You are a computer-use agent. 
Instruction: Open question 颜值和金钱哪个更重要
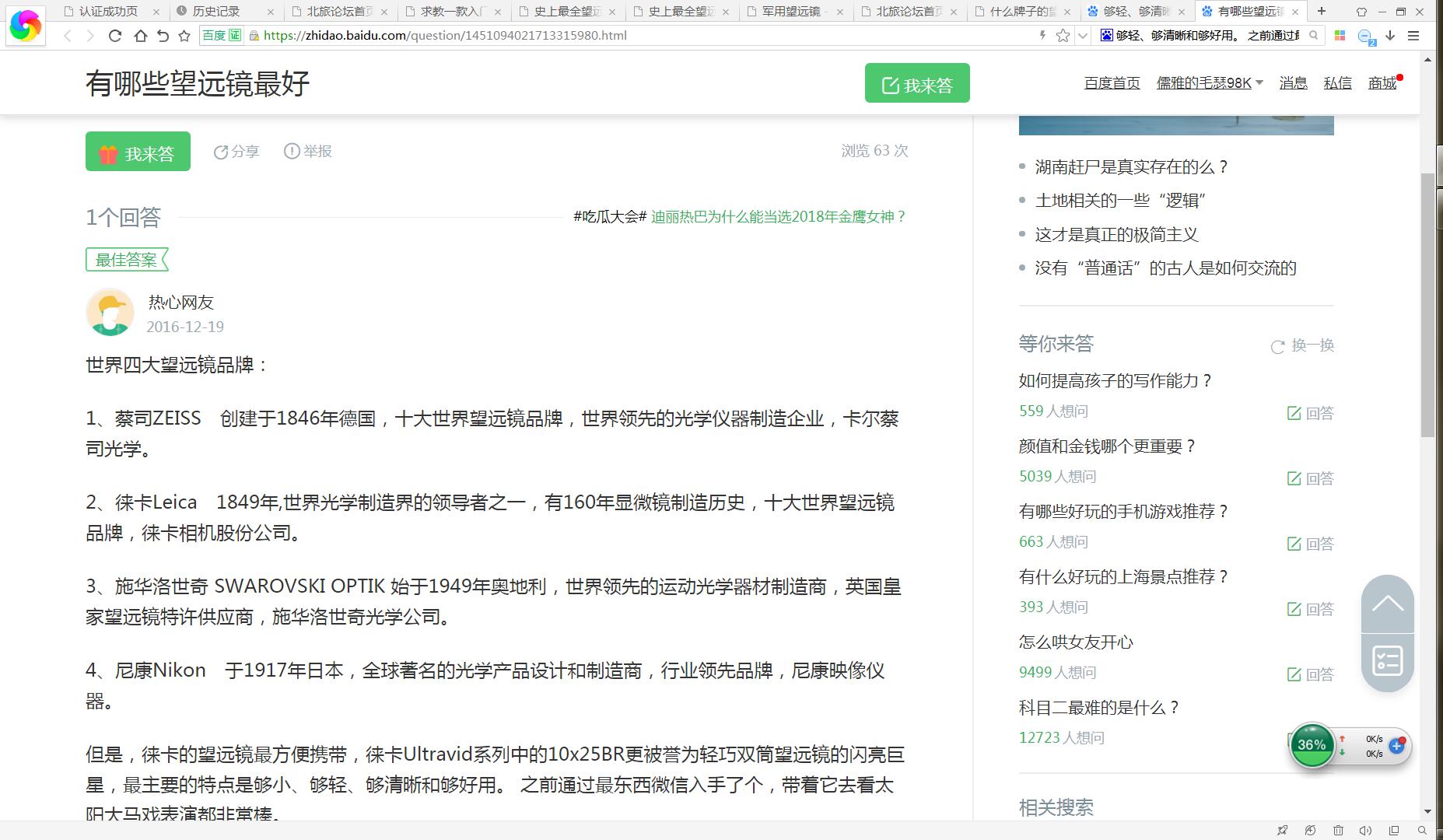(x=1107, y=446)
